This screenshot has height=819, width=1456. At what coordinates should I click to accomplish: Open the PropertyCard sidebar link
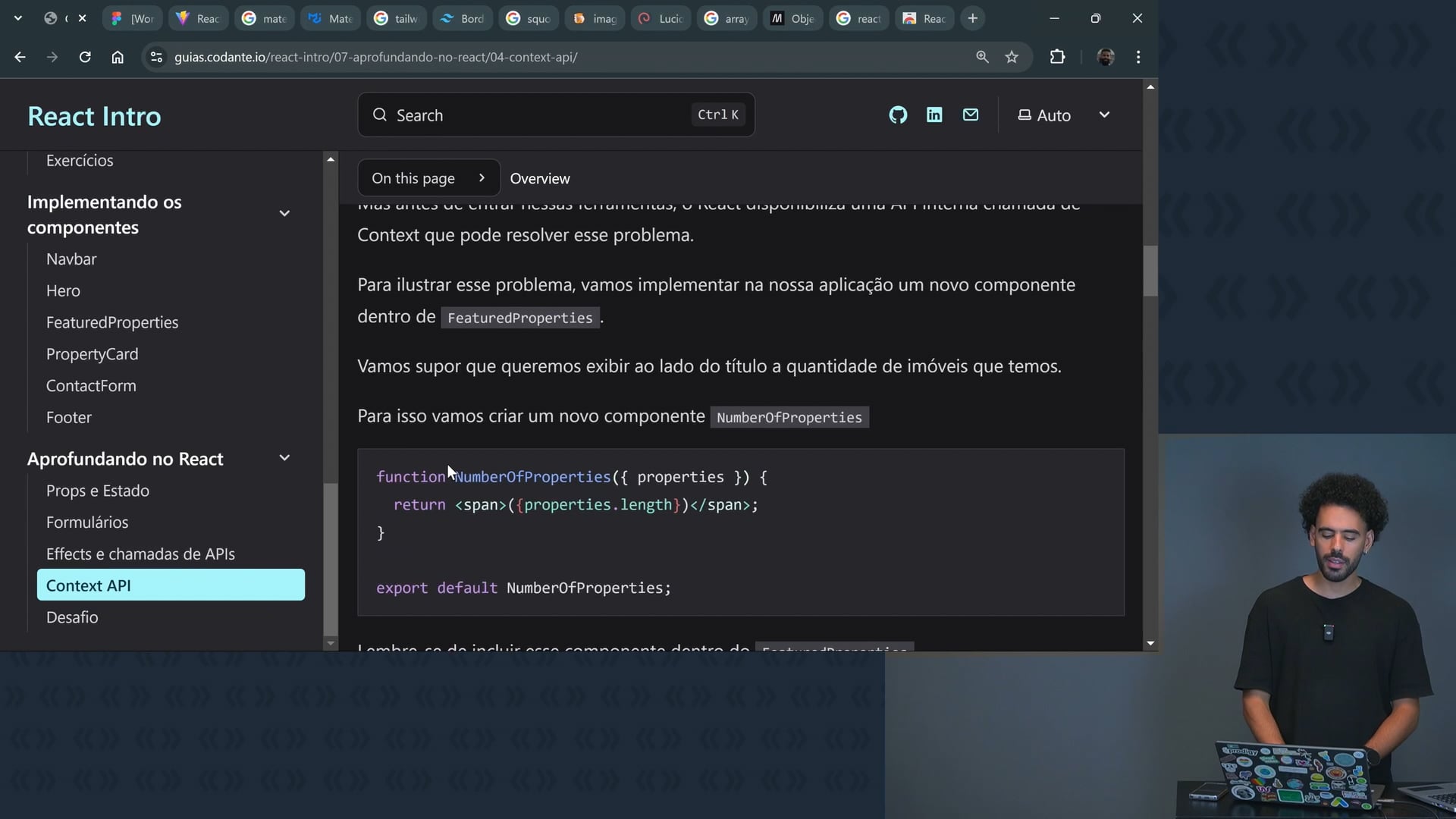pyautogui.click(x=92, y=354)
